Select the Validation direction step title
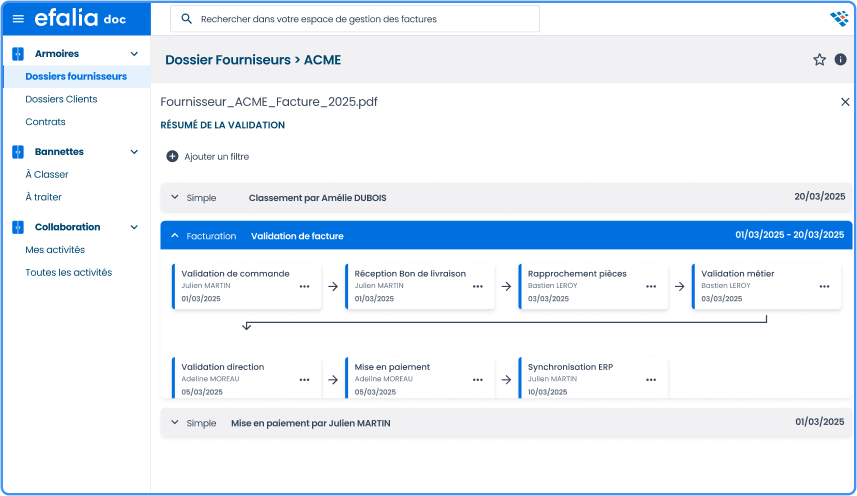 223,367
